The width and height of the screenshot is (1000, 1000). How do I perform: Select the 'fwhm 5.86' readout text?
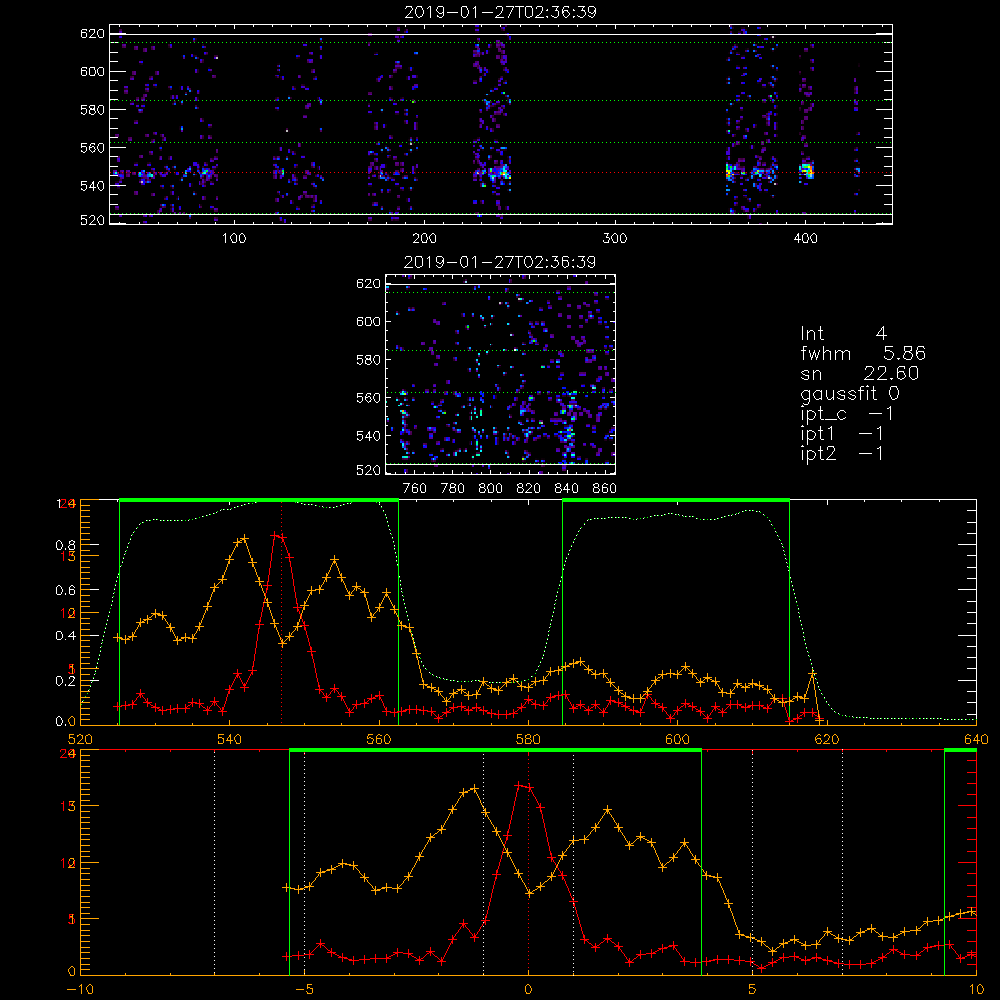coord(863,353)
